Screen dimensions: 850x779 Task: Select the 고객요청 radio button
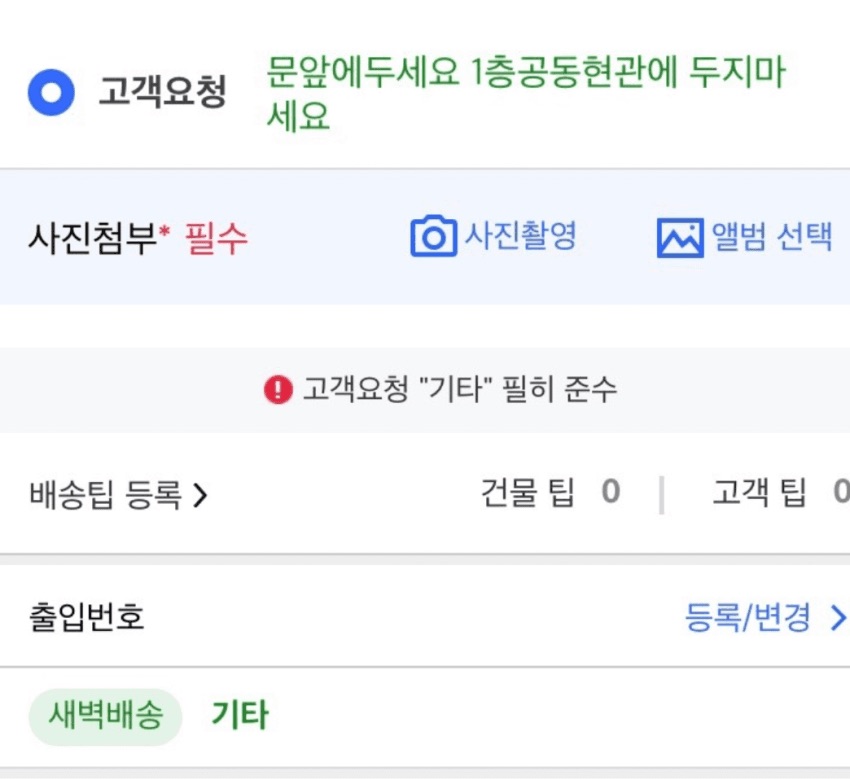pyautogui.click(x=51, y=94)
